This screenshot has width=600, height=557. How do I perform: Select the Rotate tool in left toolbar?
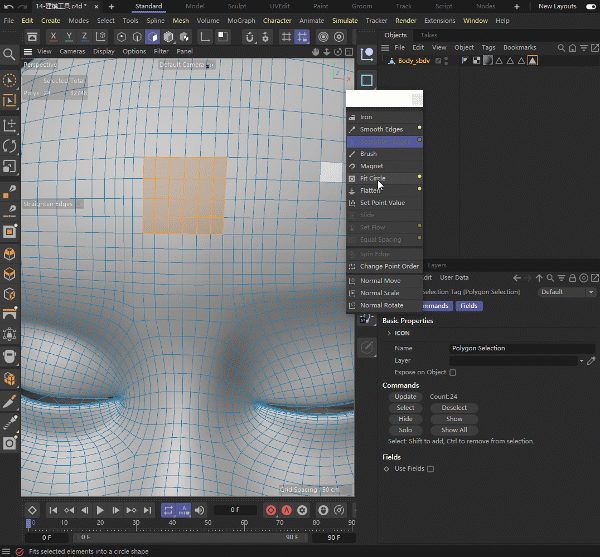click(10, 146)
